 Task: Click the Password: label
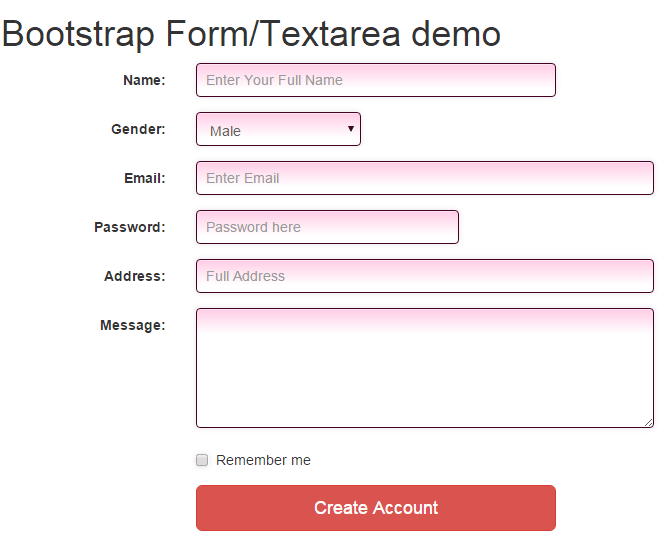130,227
